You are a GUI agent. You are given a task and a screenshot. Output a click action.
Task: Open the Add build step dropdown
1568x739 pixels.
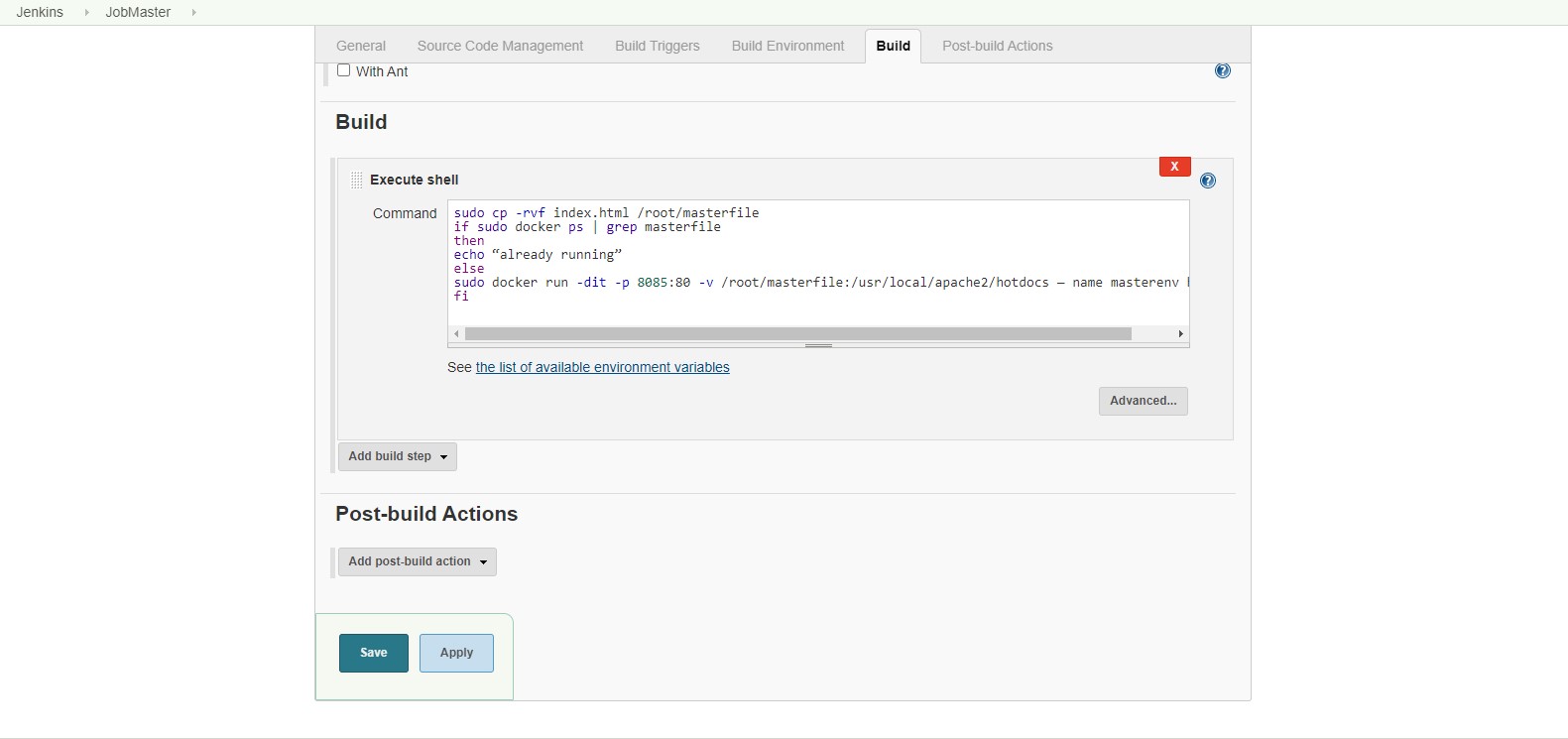[x=398, y=456]
